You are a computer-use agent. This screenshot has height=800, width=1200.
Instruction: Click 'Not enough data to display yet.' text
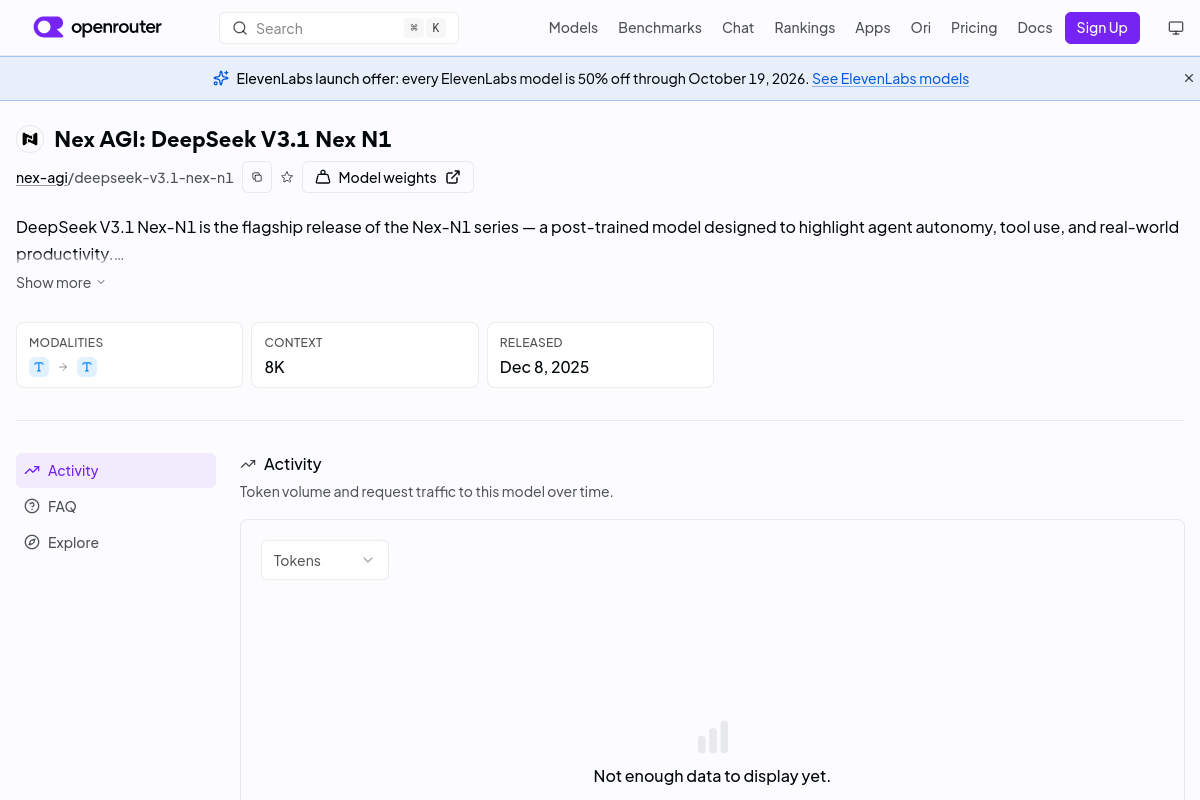click(x=712, y=776)
